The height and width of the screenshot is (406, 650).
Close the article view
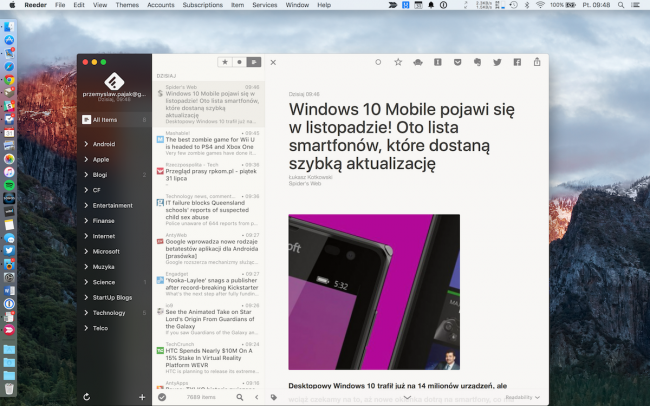[273, 62]
